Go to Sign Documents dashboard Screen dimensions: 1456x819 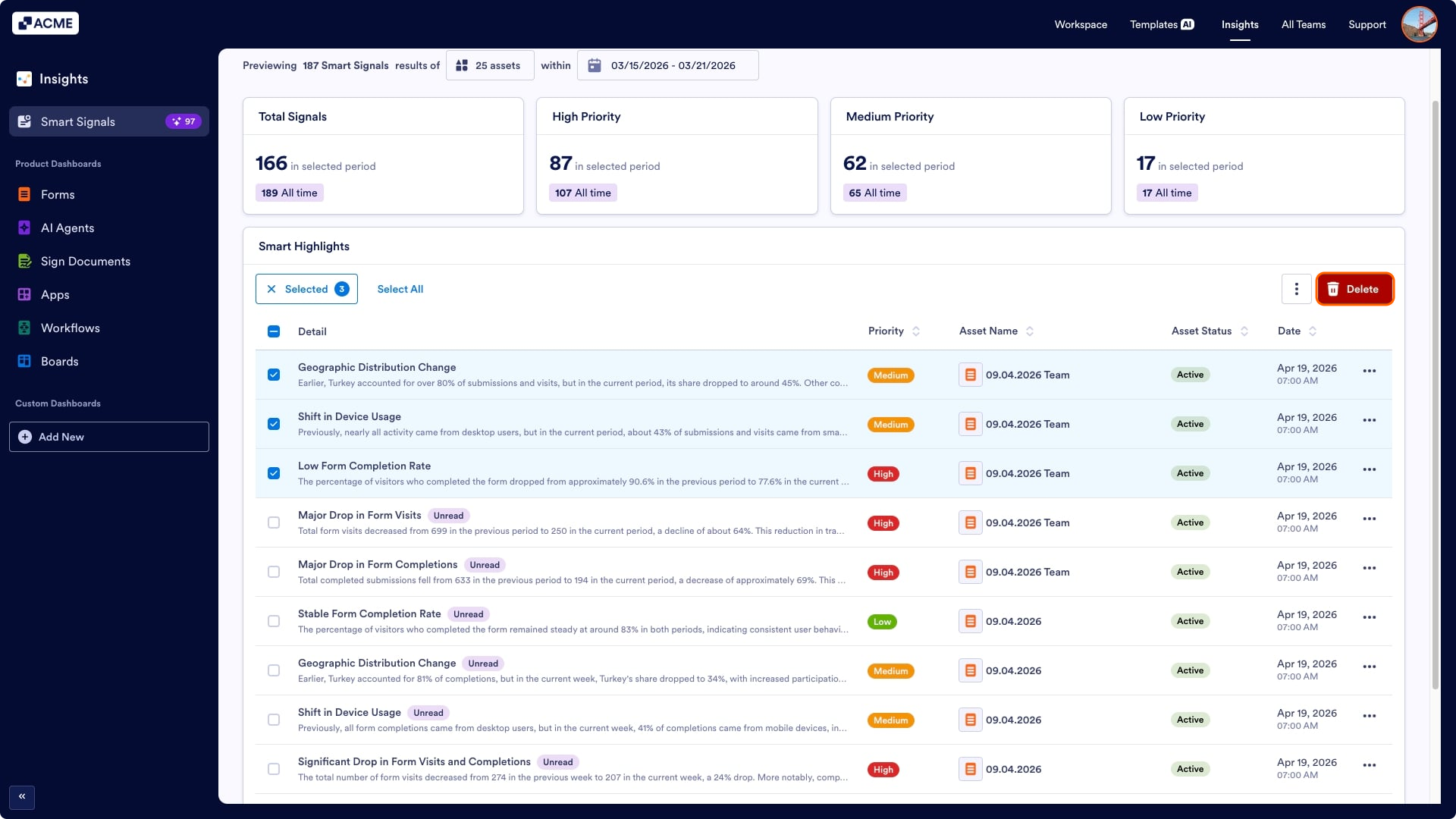coord(85,262)
